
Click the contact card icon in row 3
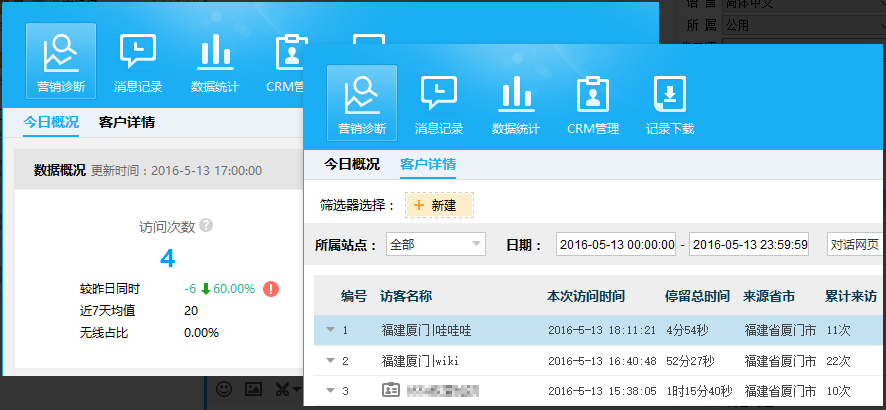389,389
